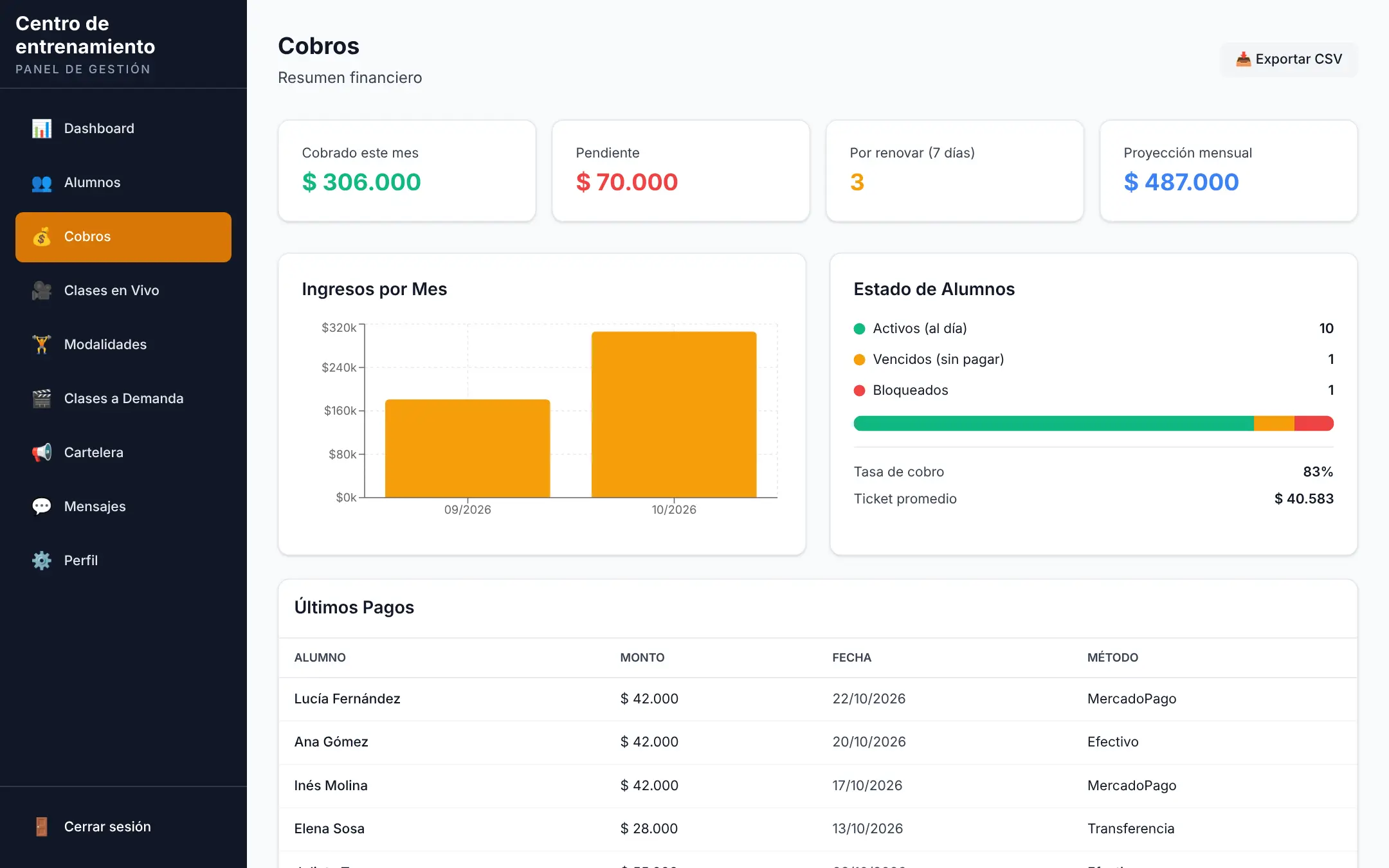Click the Cobros money bag icon
Image resolution: width=1389 pixels, height=868 pixels.
(42, 237)
